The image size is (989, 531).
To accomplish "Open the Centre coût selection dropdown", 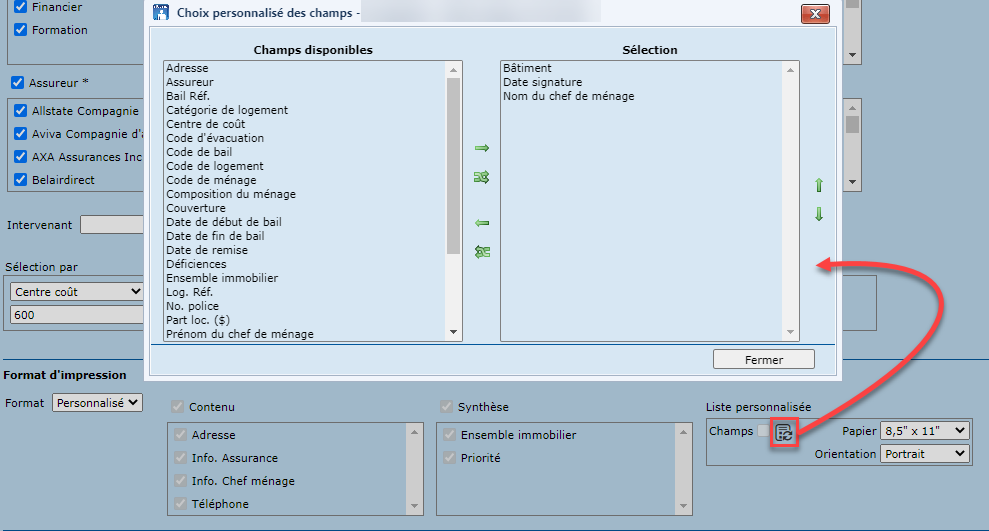I will [77, 291].
